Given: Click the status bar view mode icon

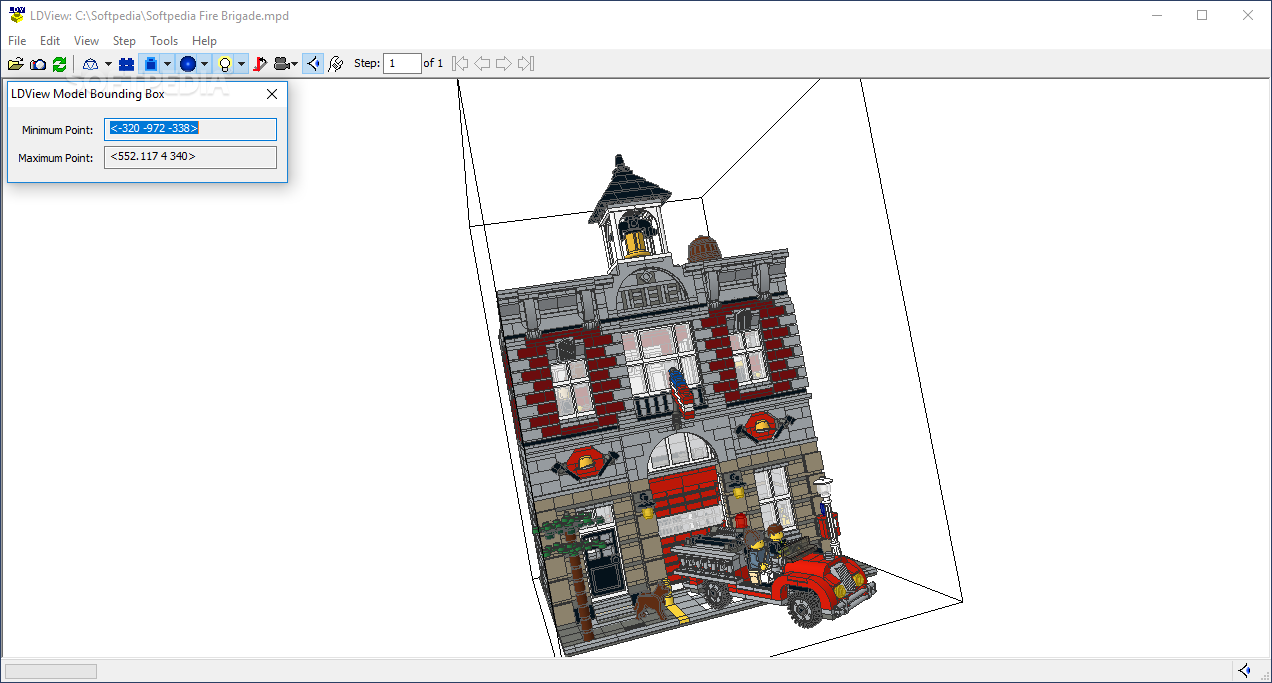Looking at the screenshot, I should [1245, 670].
